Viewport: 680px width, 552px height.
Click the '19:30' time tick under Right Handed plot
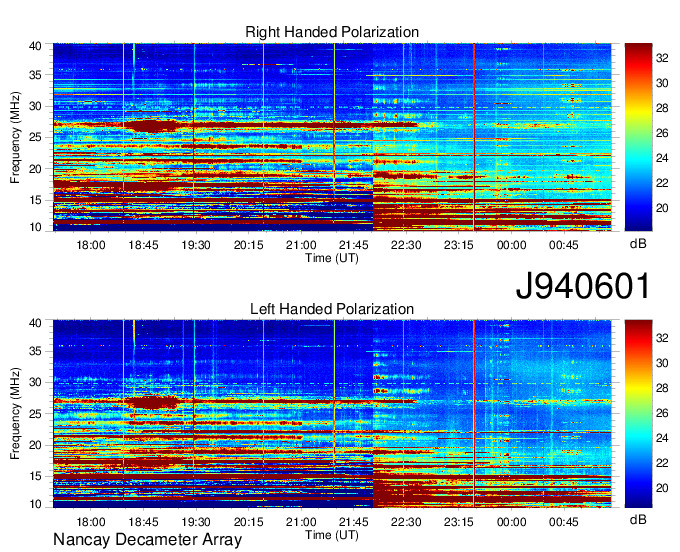[196, 245]
